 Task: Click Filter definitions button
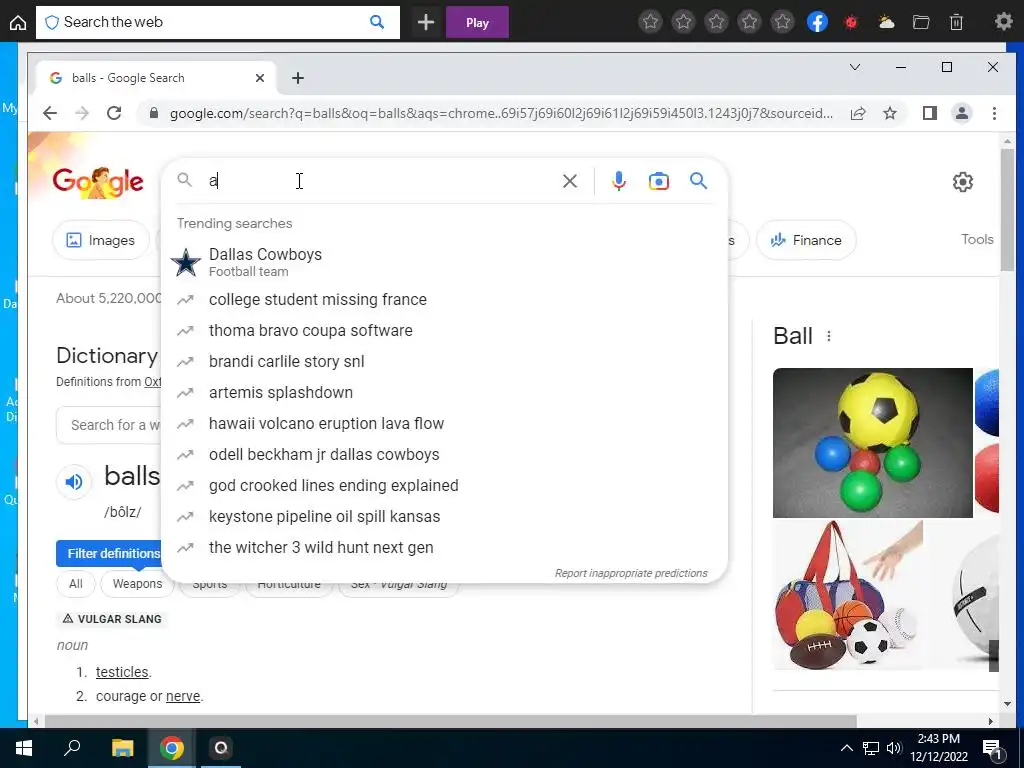click(x=109, y=553)
